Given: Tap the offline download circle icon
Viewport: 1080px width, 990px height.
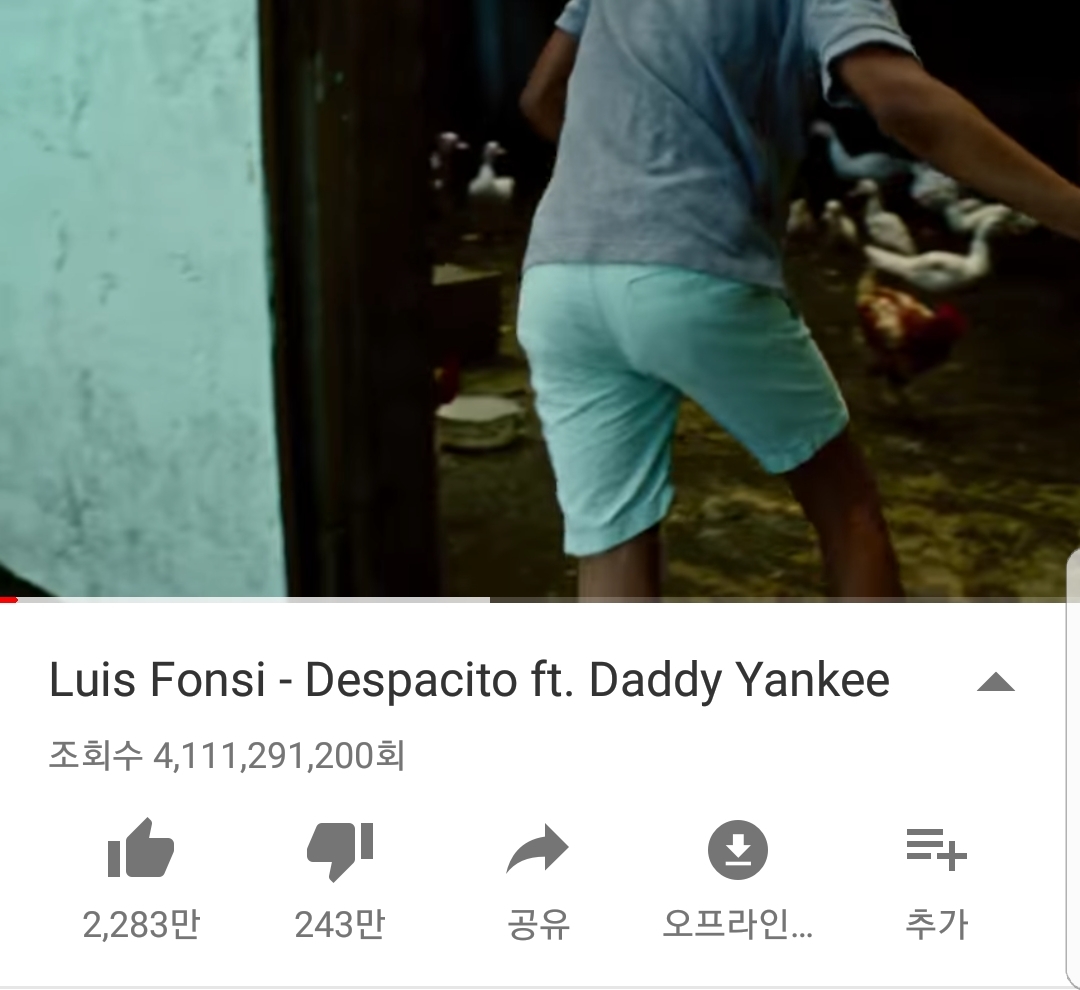Looking at the screenshot, I should point(738,849).
